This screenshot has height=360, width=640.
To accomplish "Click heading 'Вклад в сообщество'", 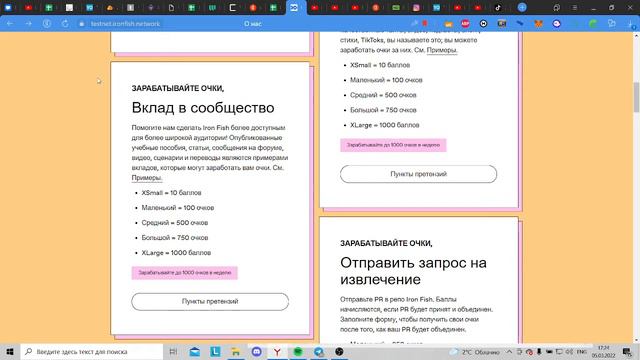I will (203, 108).
